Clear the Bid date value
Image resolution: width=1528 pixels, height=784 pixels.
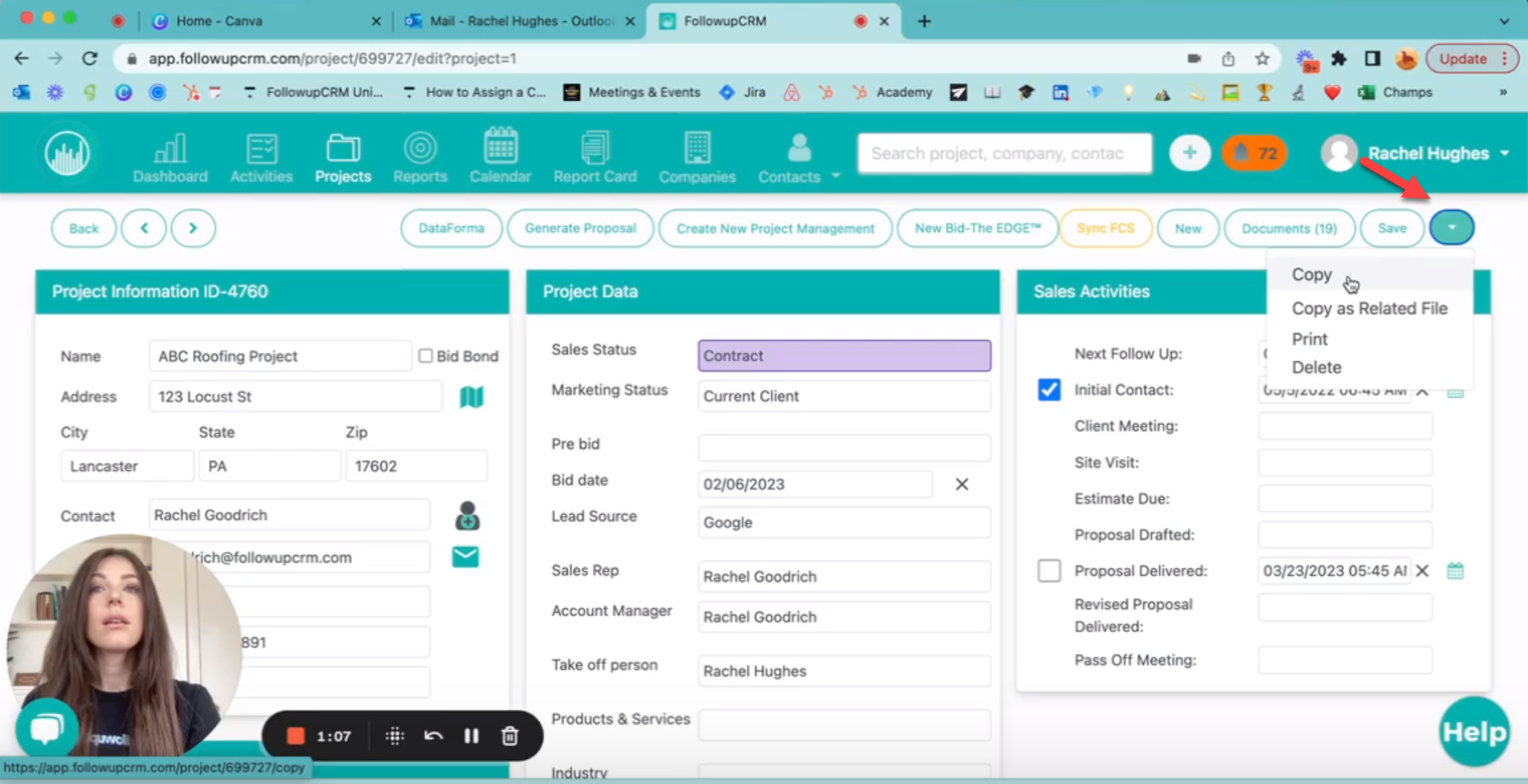tap(961, 484)
